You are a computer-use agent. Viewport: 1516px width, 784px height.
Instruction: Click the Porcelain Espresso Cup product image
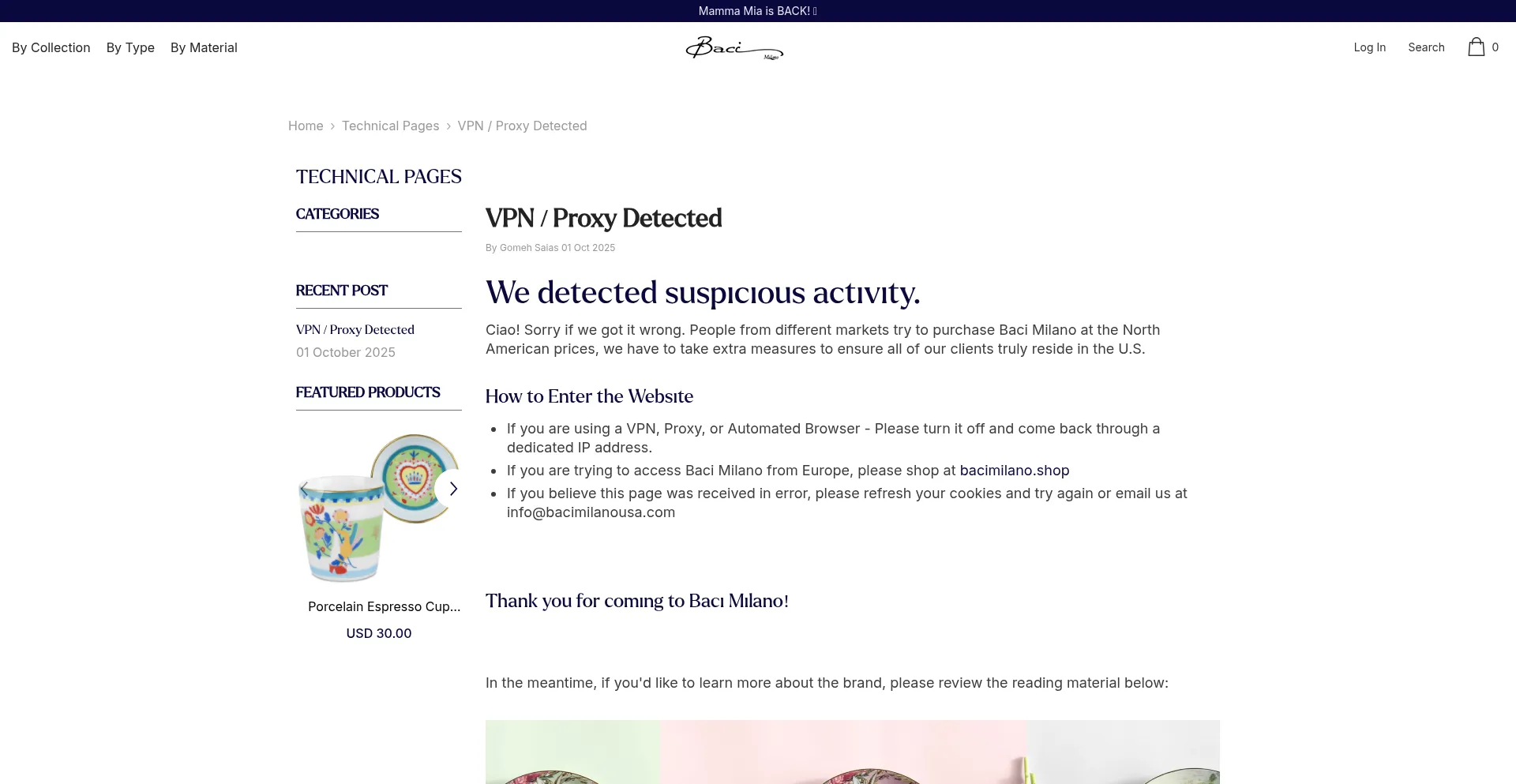[x=379, y=508]
